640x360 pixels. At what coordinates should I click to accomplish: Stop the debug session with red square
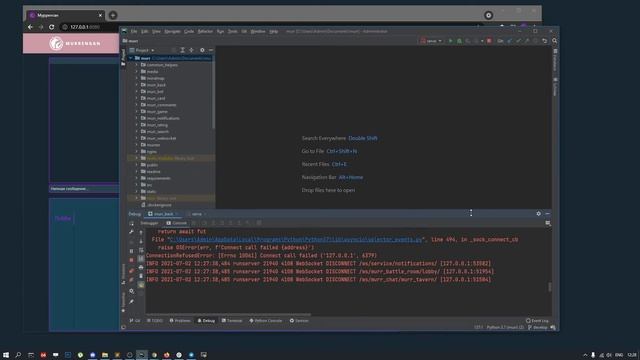(x=131, y=260)
